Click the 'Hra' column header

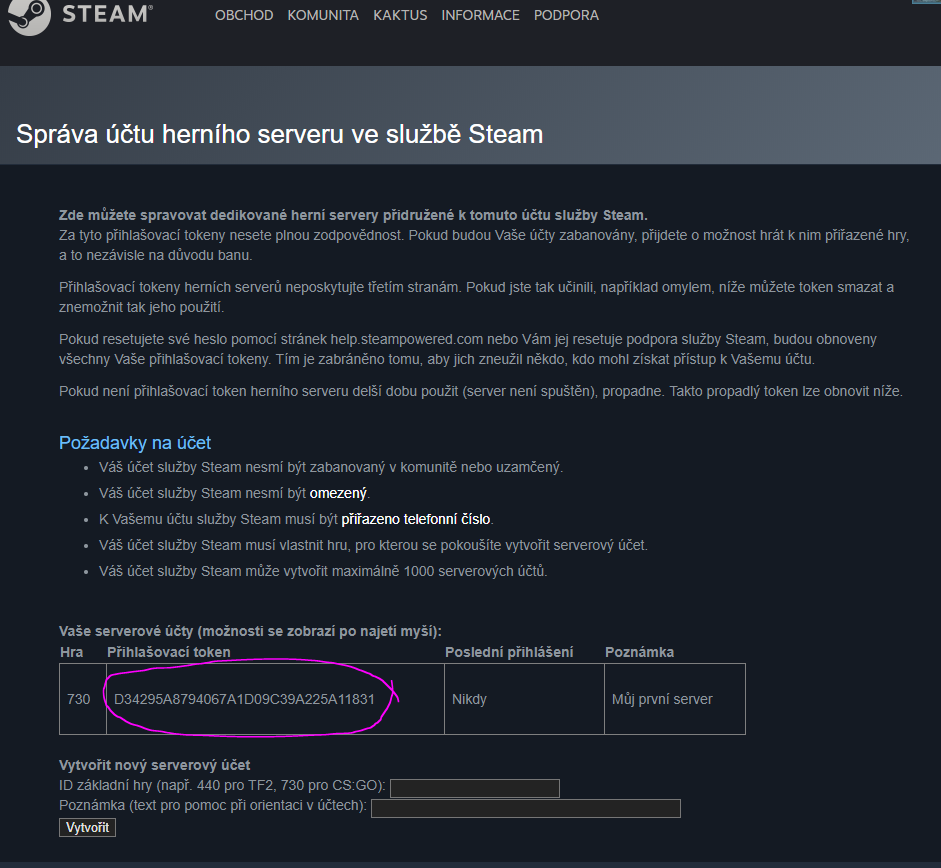[71, 652]
